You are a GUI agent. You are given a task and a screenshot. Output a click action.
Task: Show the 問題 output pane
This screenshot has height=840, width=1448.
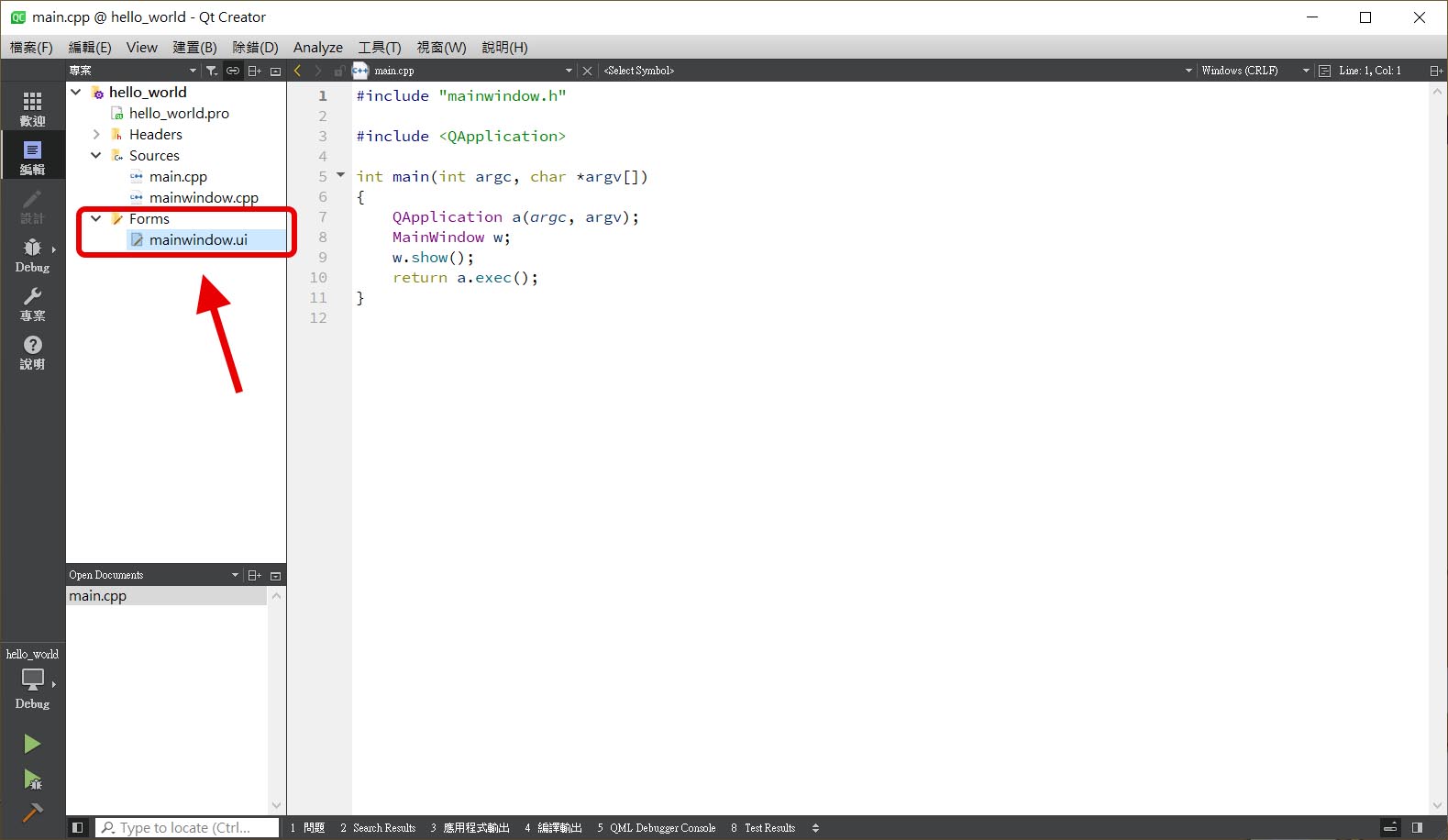tap(308, 827)
